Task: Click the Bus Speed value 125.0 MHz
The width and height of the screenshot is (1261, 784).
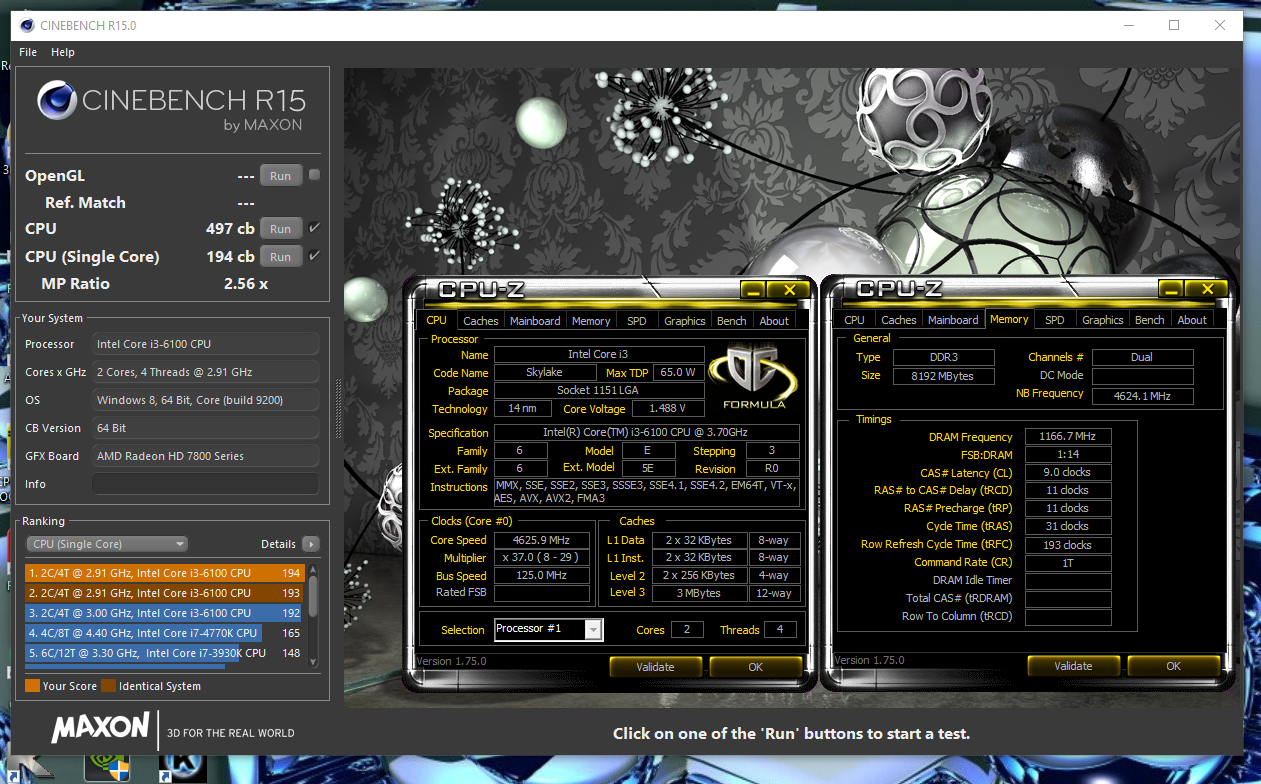Action: [542, 576]
